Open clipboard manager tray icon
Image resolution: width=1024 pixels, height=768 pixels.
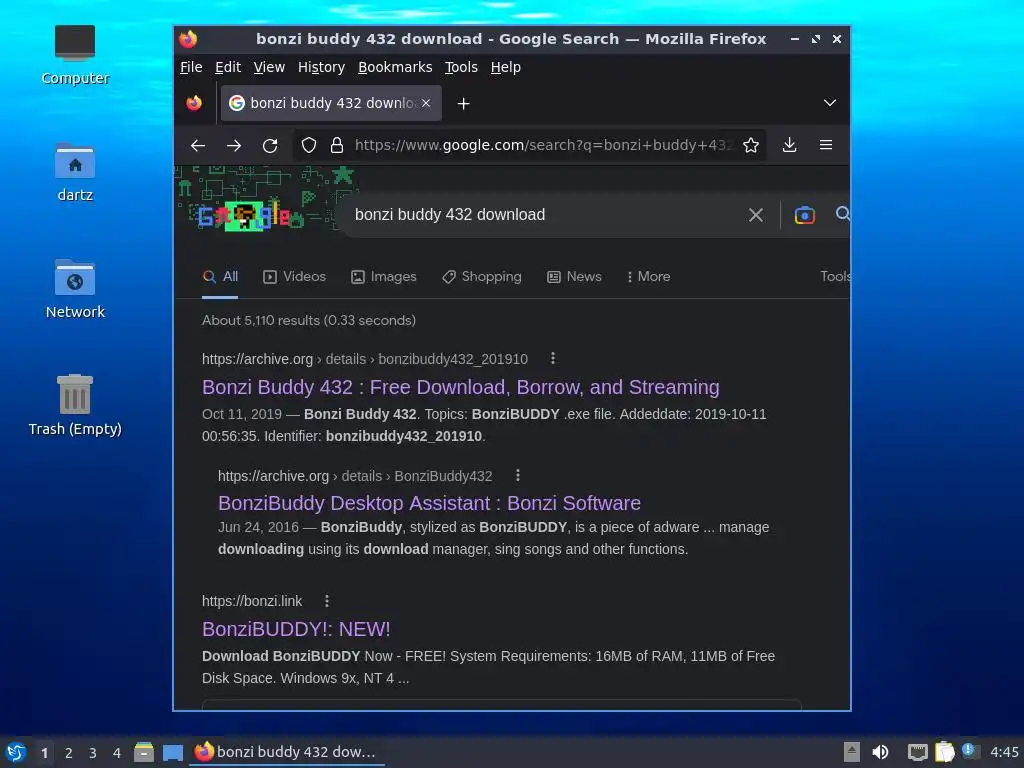pos(944,752)
